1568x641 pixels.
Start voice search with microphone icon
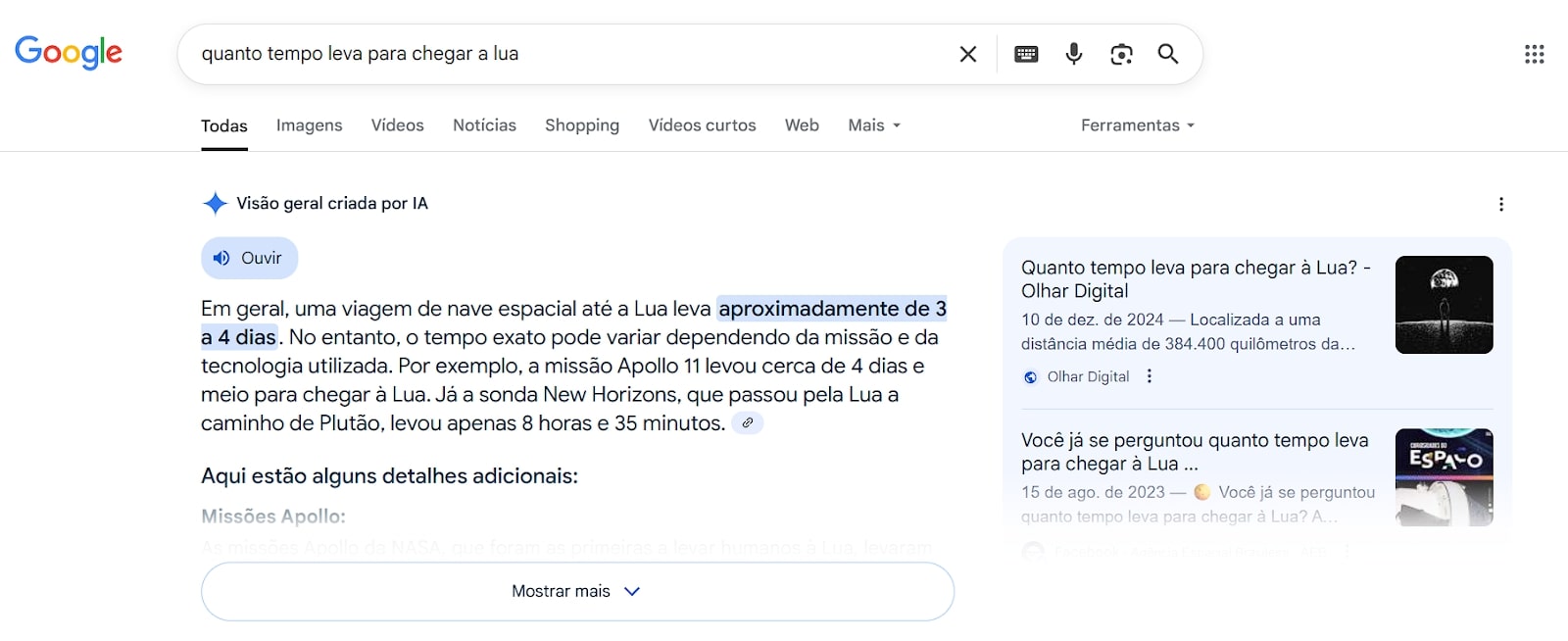[x=1074, y=54]
